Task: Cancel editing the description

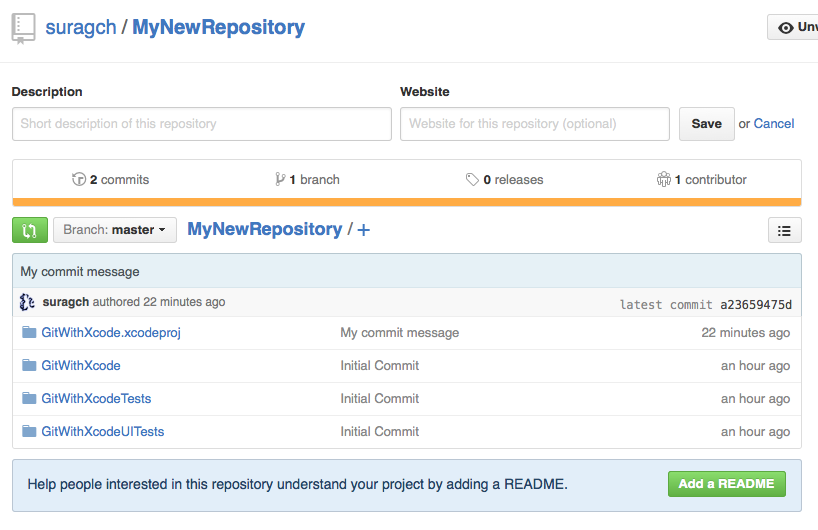Action: [774, 124]
